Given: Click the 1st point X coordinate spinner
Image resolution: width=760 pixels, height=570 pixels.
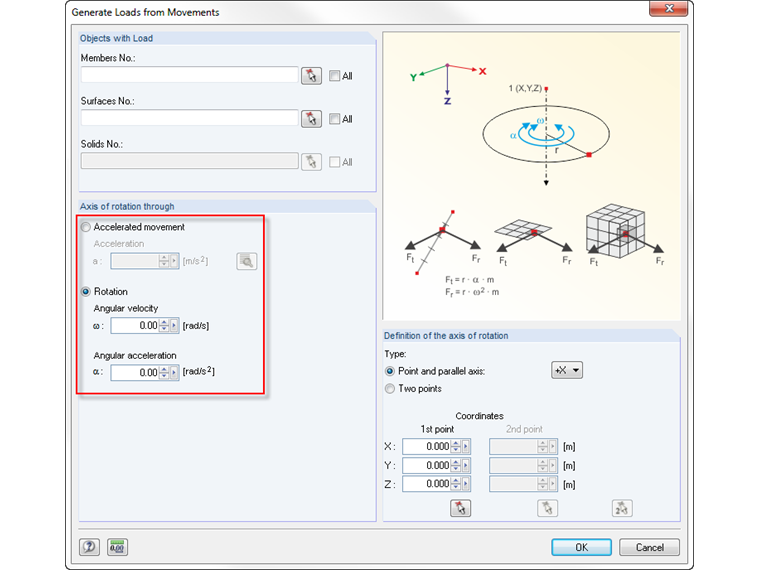Looking at the screenshot, I should pos(456,446).
